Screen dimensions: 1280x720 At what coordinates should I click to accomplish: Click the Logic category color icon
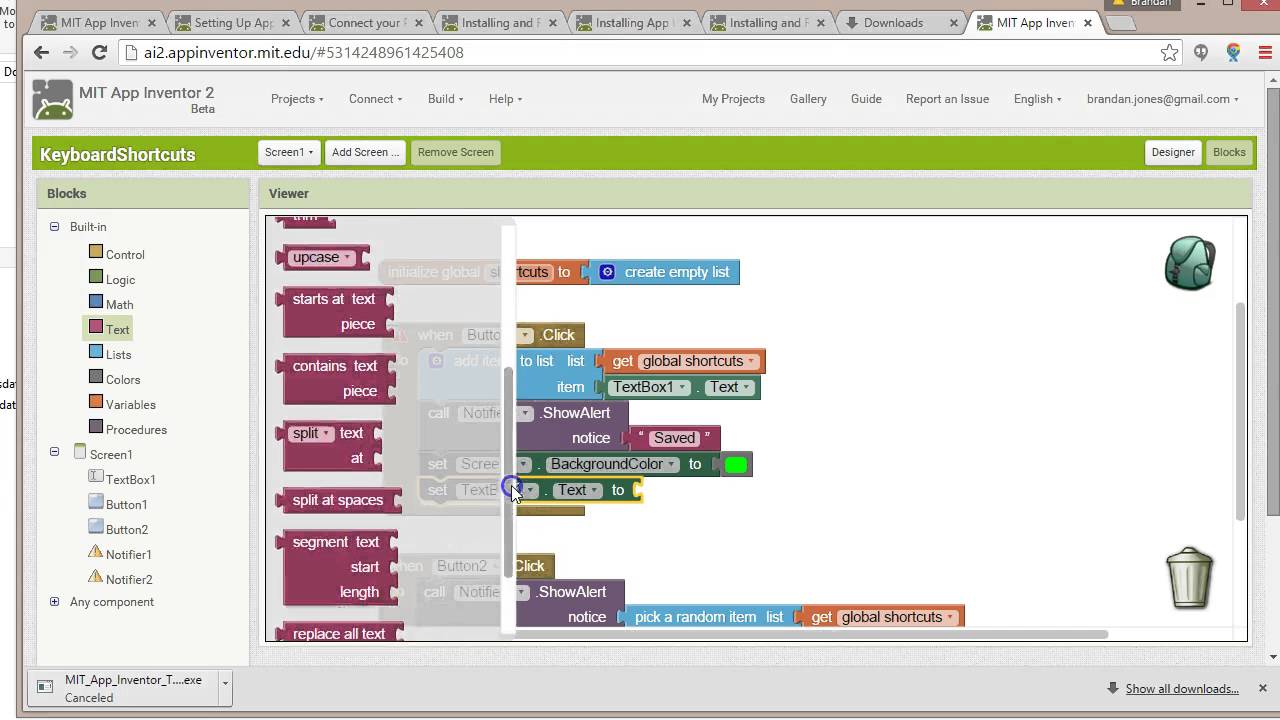[96, 277]
